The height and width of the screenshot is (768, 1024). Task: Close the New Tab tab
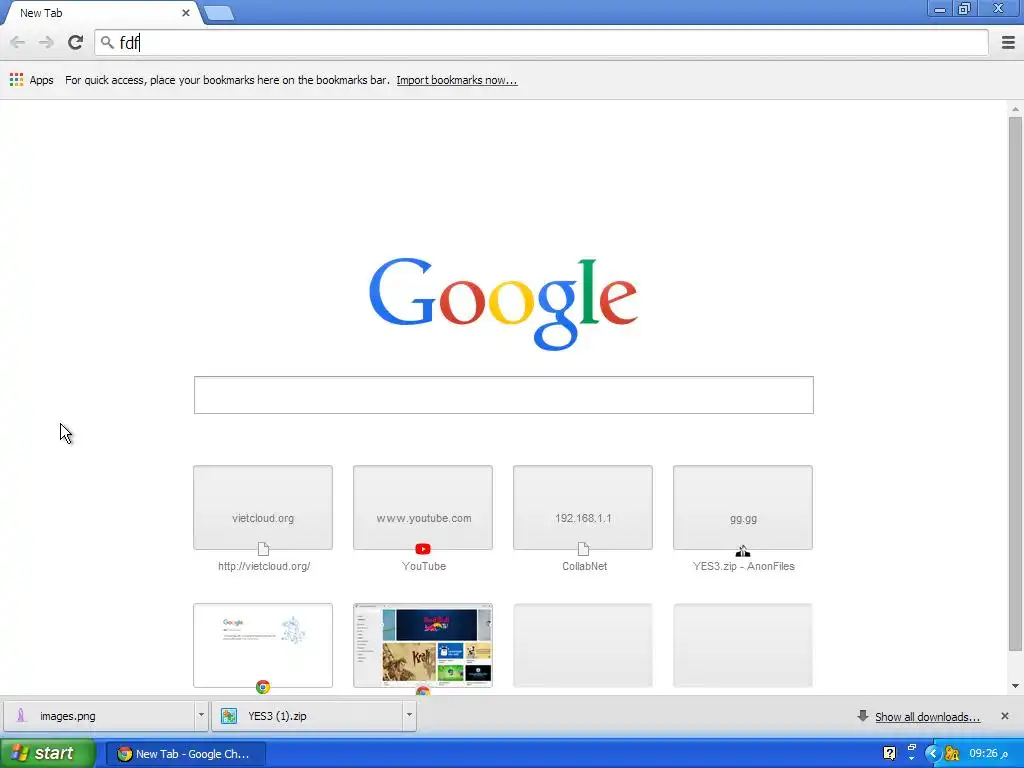coord(185,13)
